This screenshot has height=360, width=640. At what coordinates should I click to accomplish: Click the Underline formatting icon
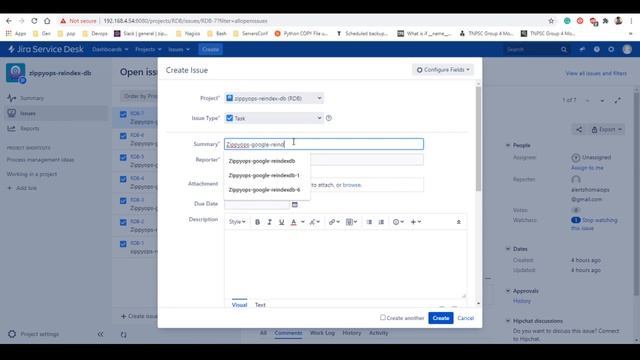coord(281,222)
